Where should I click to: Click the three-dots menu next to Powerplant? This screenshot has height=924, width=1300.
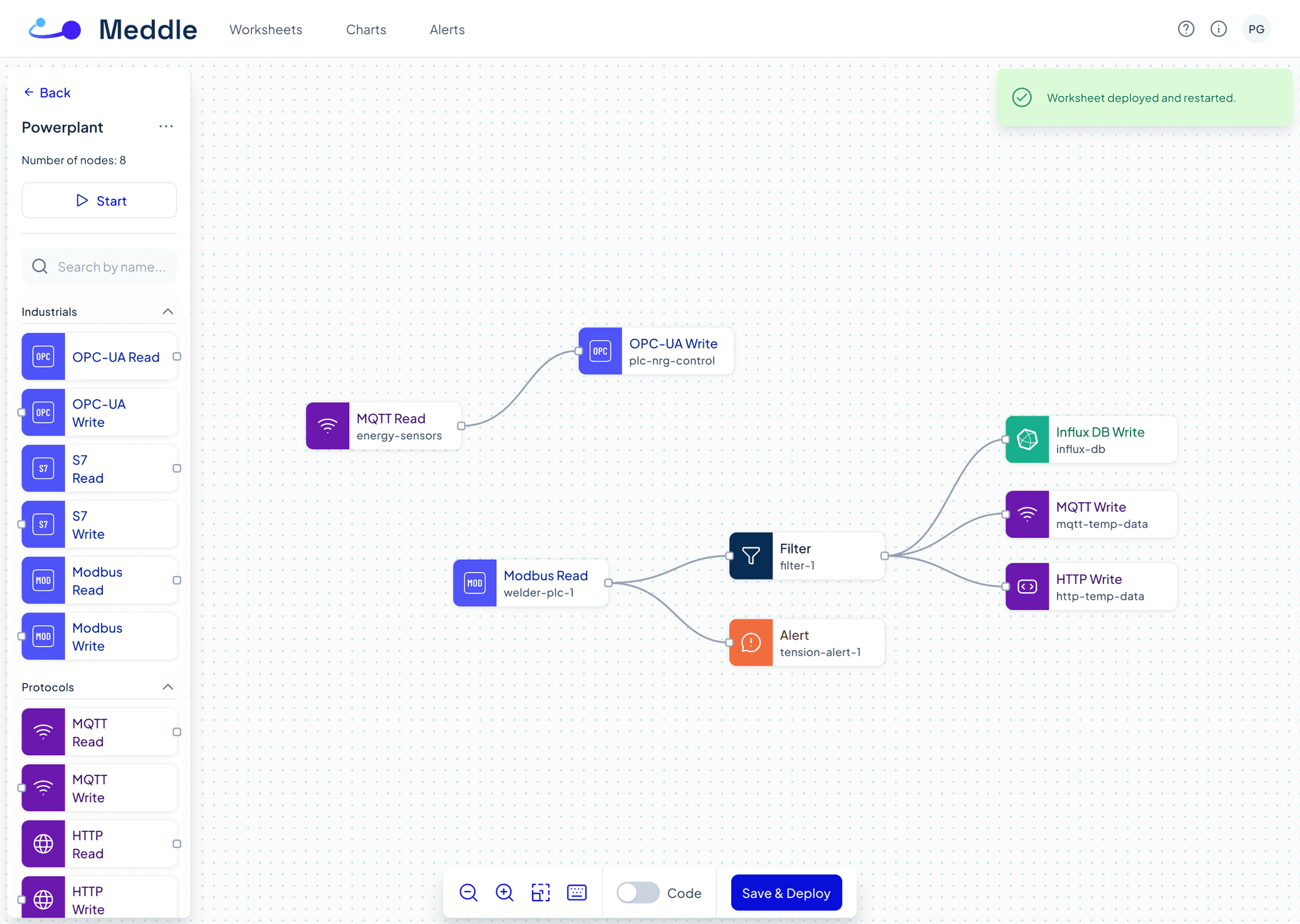(166, 126)
